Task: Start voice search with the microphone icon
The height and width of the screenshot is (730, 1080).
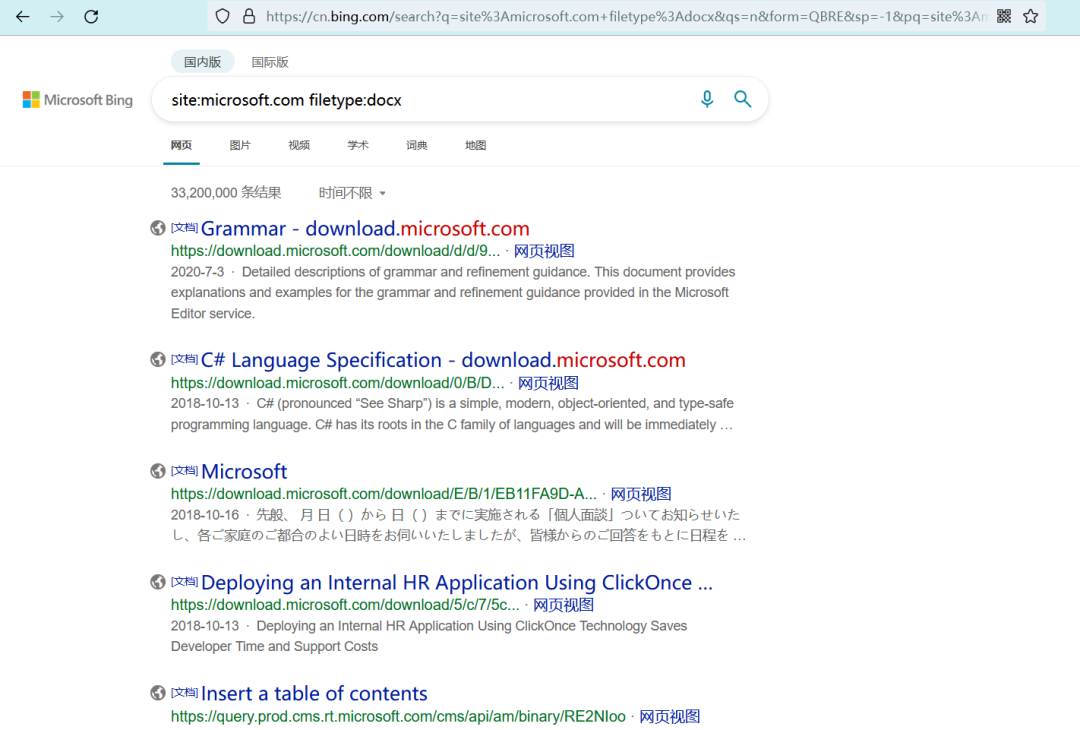Action: coord(707,99)
